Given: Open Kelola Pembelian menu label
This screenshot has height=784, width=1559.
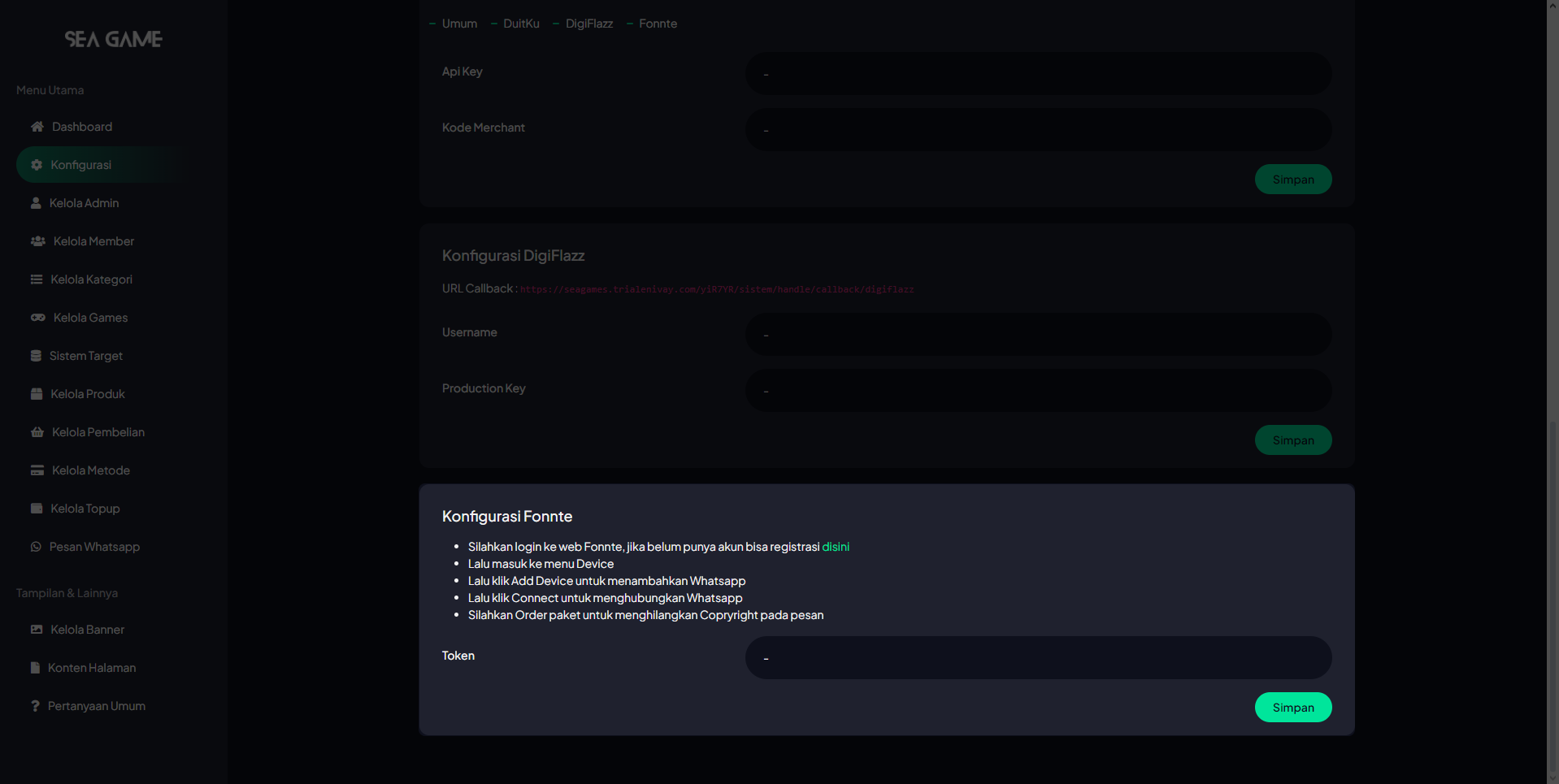Looking at the screenshot, I should [98, 432].
